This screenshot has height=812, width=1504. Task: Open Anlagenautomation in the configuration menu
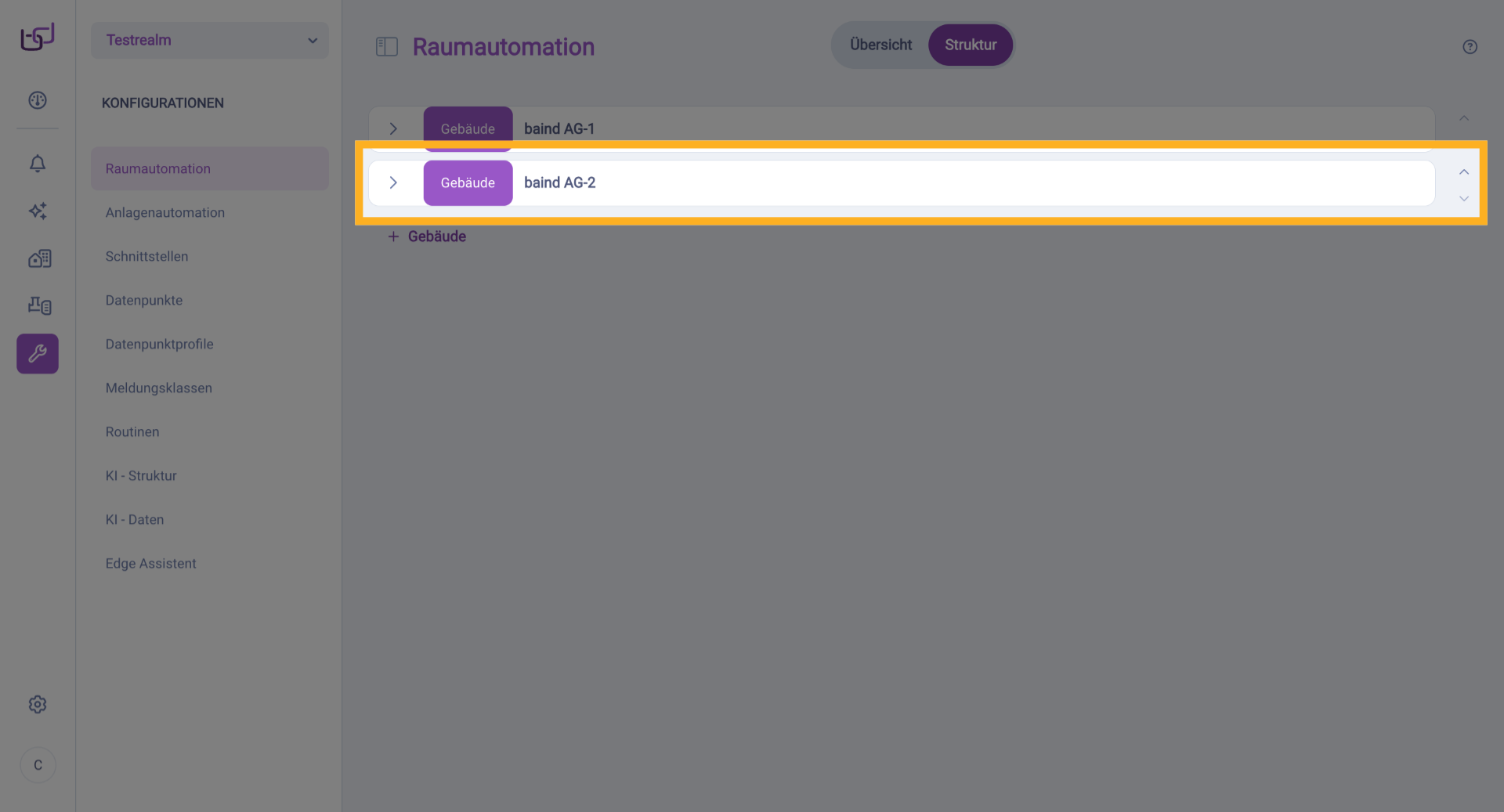[165, 213]
